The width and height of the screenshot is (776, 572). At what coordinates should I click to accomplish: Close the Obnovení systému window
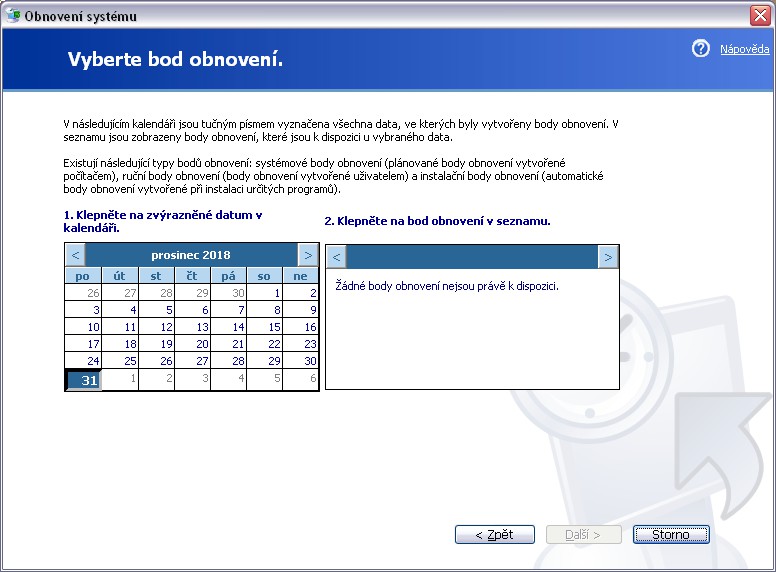click(760, 15)
